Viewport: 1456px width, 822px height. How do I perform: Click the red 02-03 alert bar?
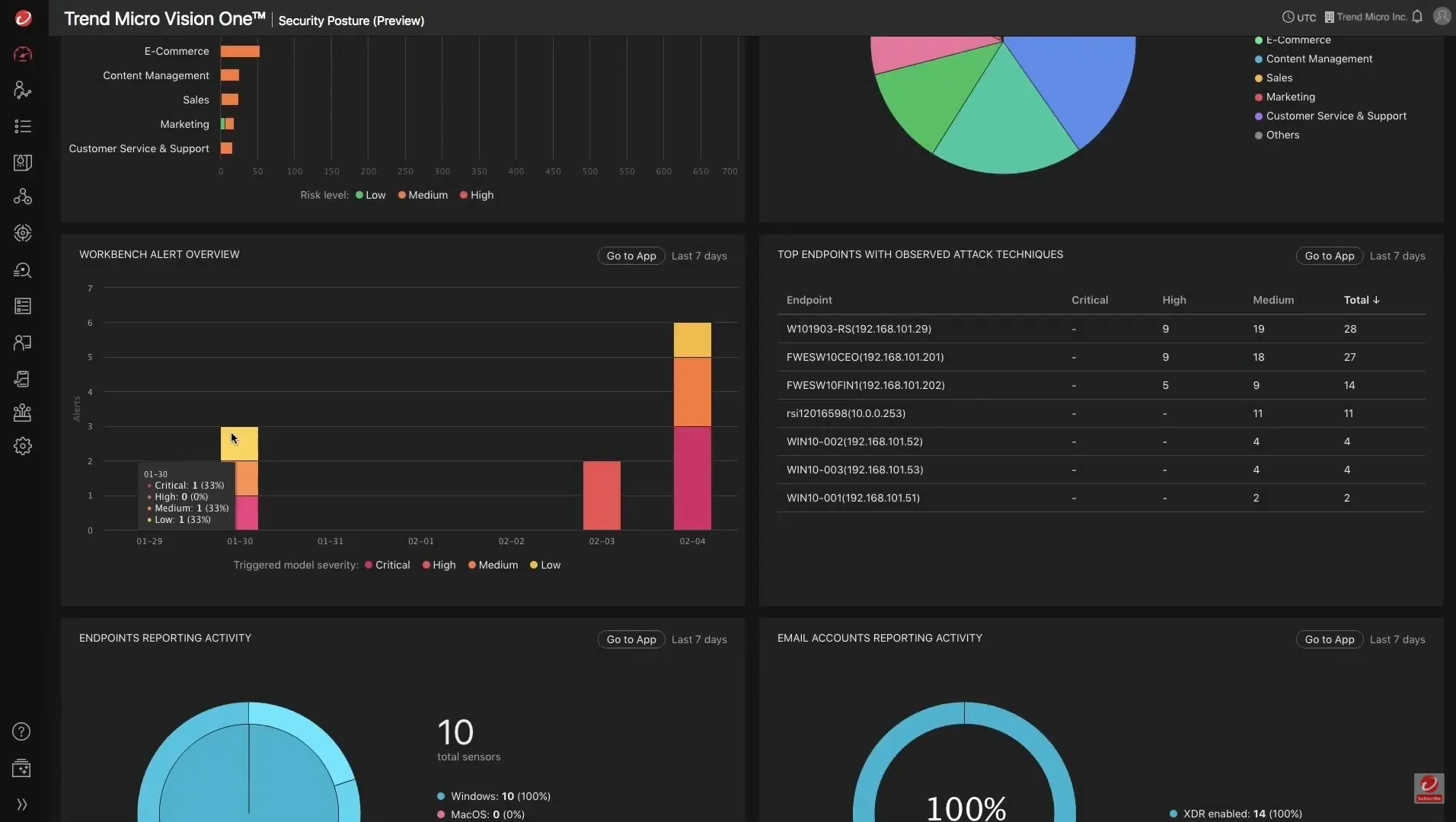602,495
